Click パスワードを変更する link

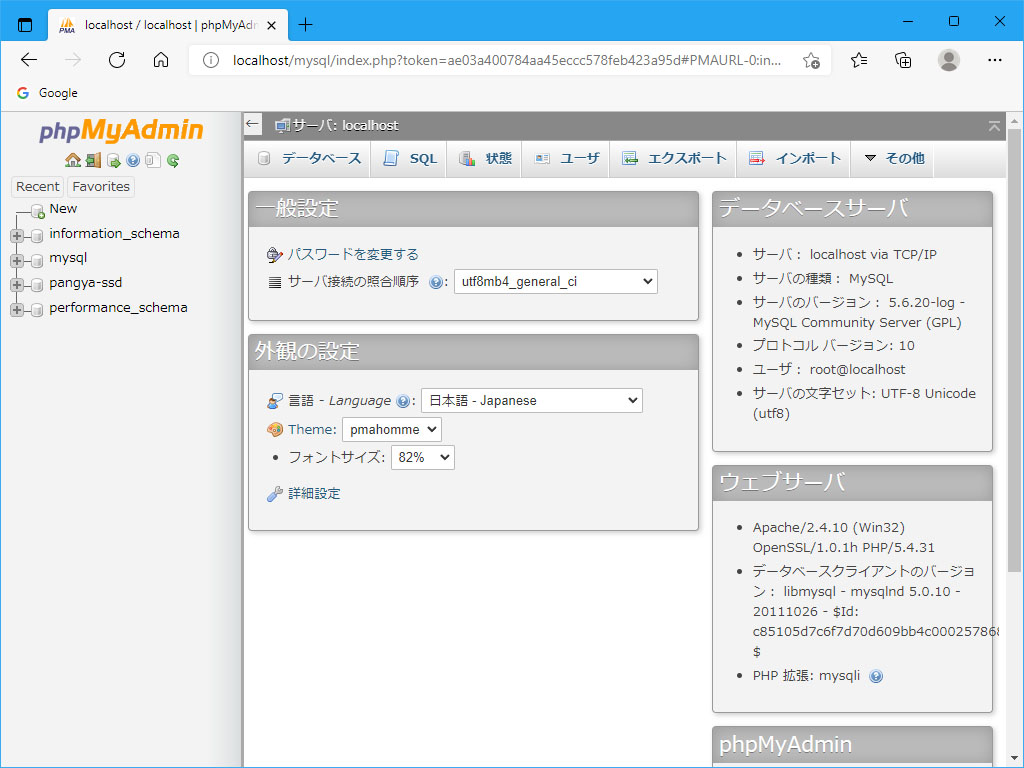click(353, 254)
